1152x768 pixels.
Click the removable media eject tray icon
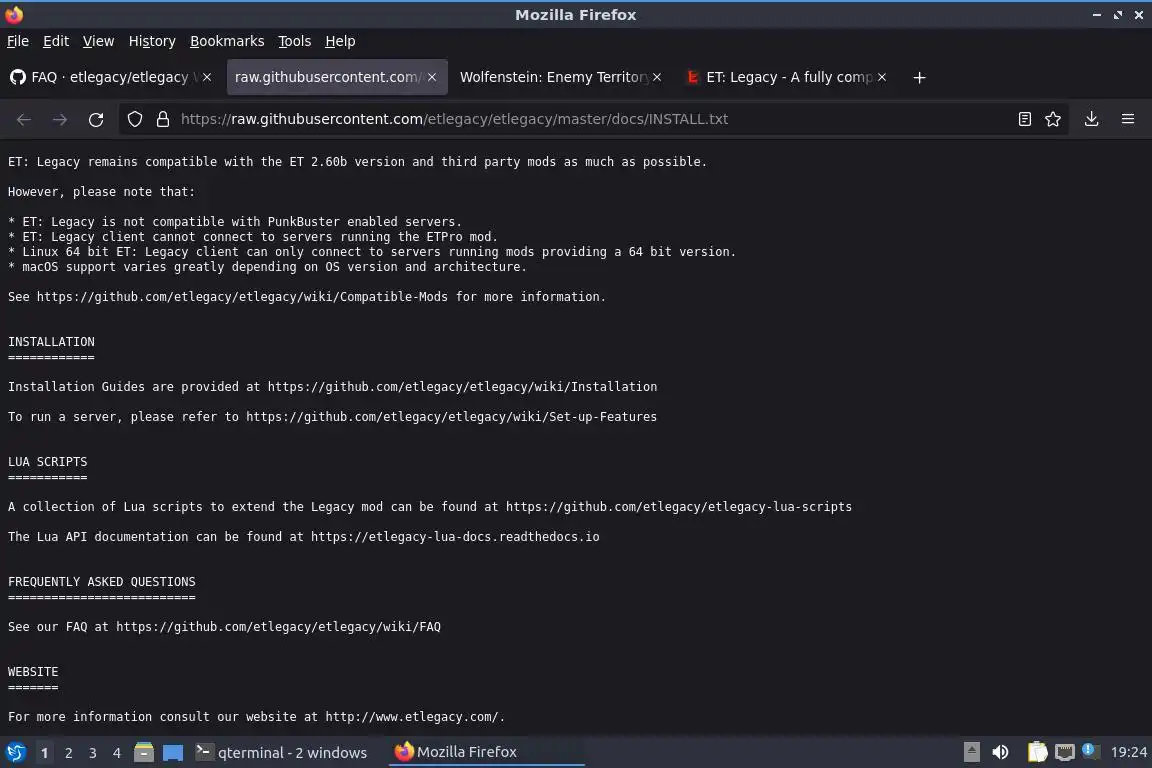click(x=971, y=752)
